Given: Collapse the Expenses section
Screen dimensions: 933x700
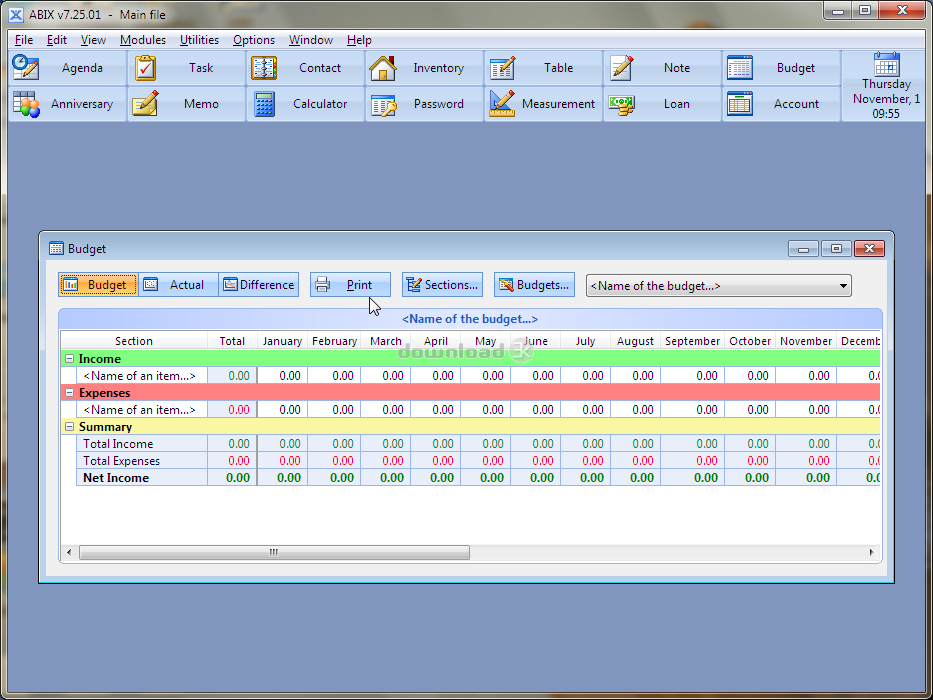Looking at the screenshot, I should pos(70,393).
